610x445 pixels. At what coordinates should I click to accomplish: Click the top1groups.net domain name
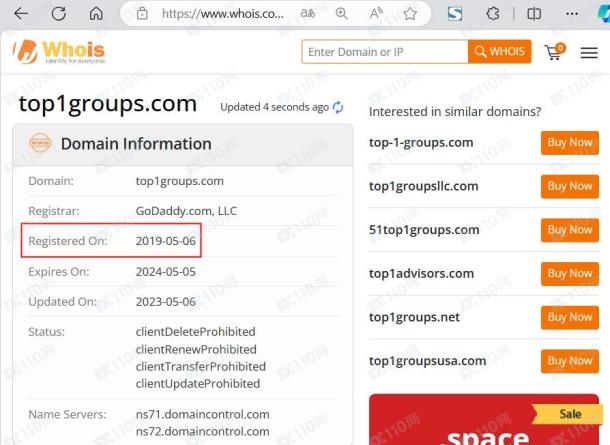coord(414,317)
